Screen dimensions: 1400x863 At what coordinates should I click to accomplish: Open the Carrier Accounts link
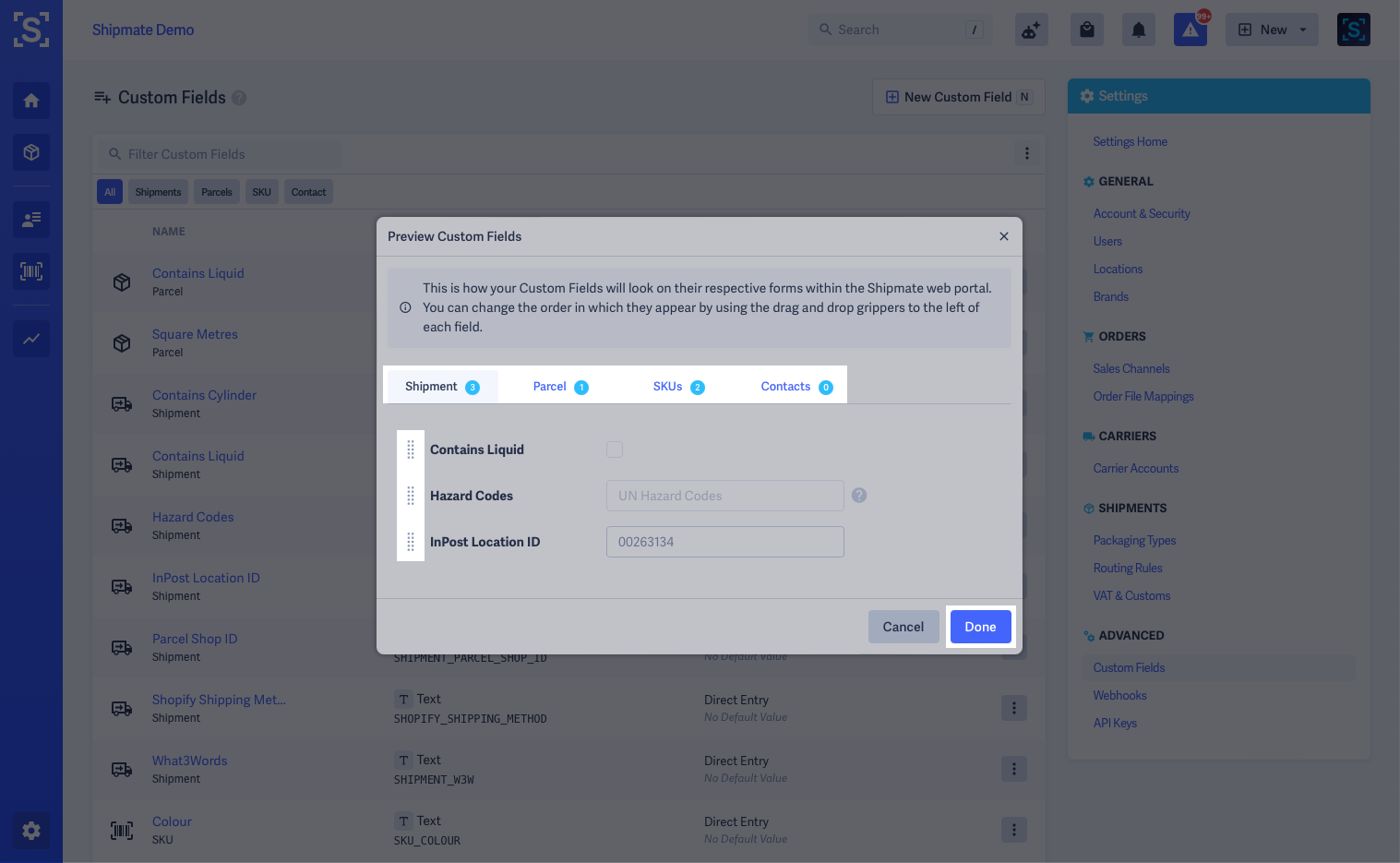(1136, 469)
